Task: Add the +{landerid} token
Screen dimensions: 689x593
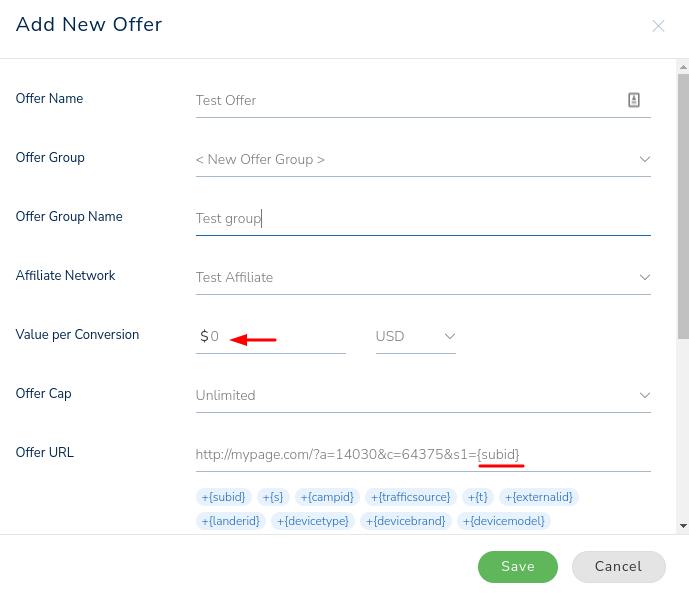Action: point(231,521)
